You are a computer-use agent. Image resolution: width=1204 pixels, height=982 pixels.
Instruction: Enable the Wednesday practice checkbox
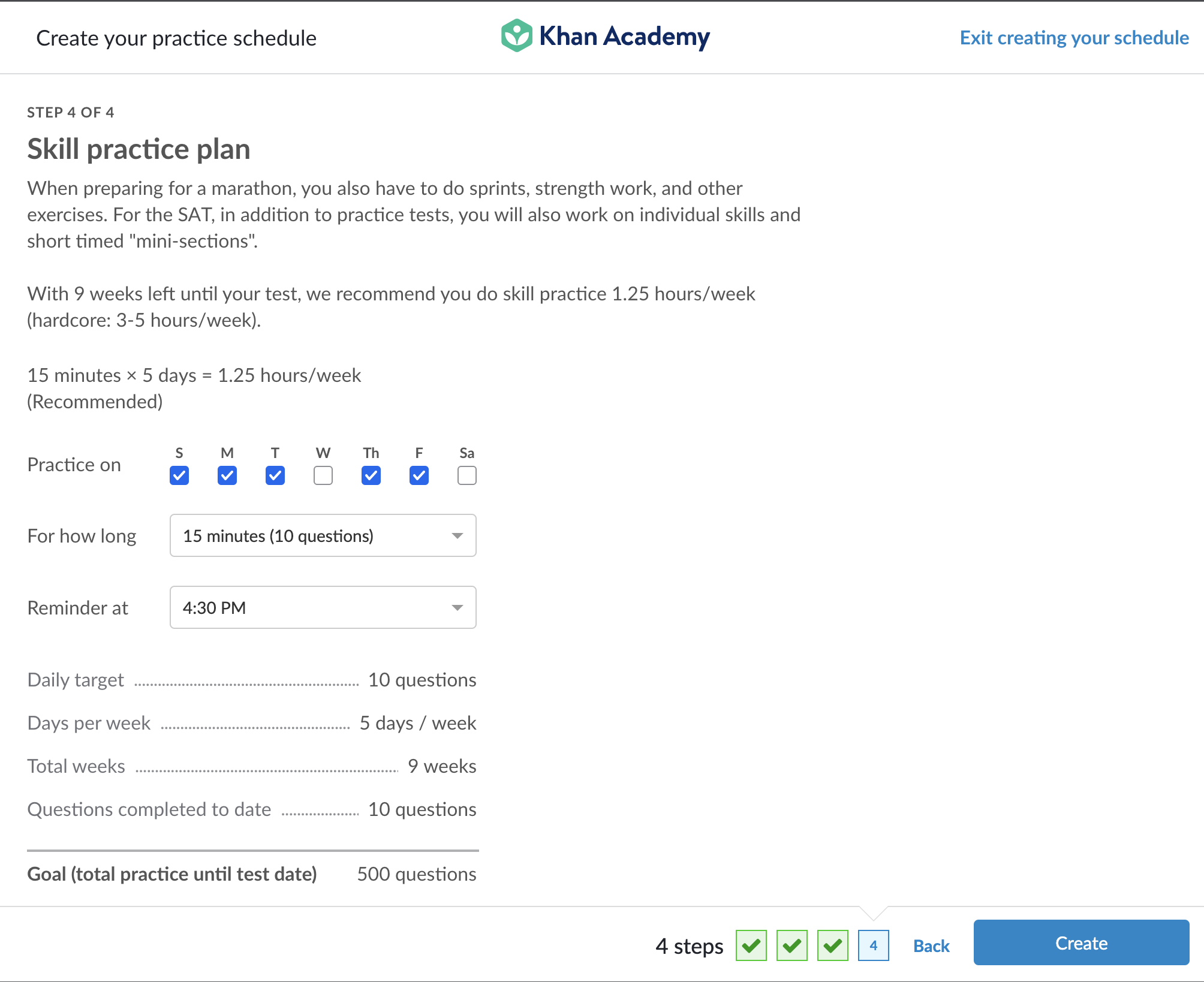[323, 475]
